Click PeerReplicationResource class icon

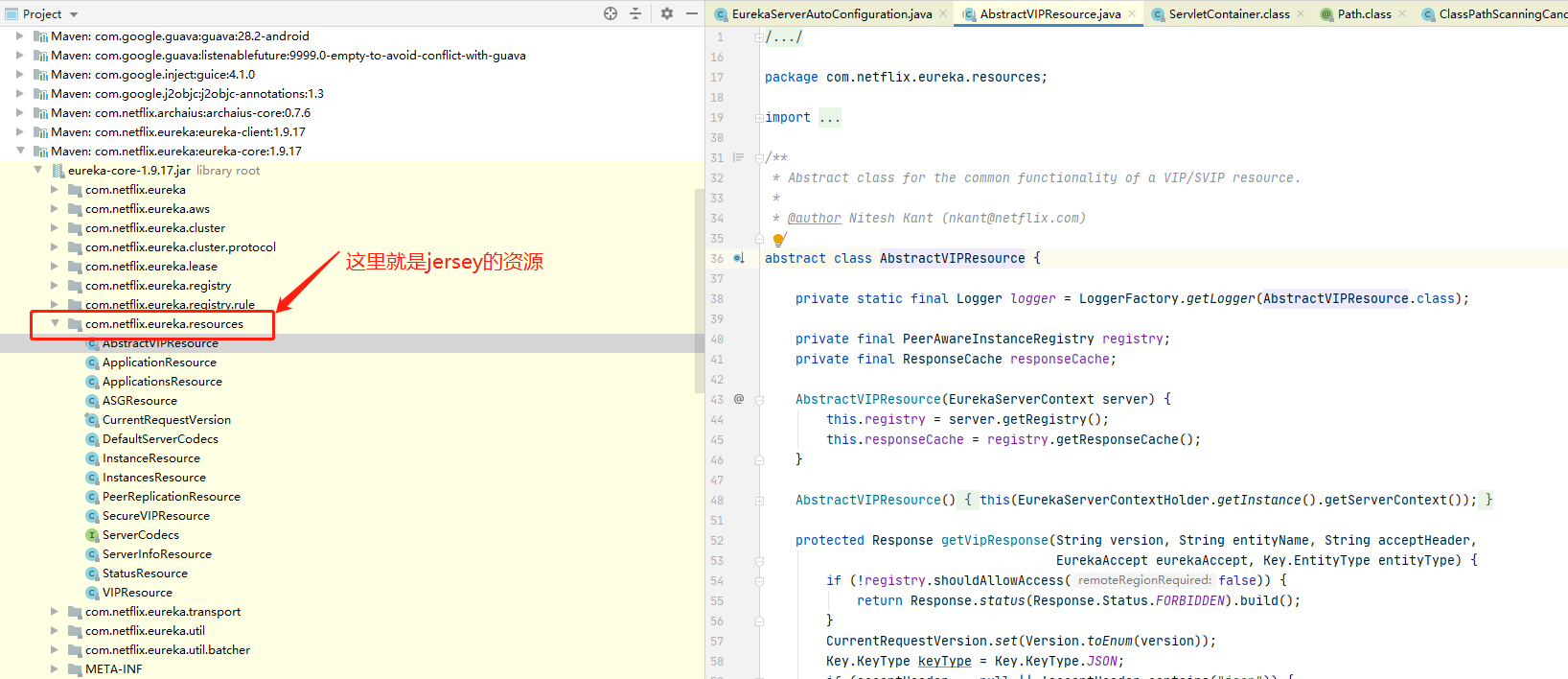click(92, 497)
